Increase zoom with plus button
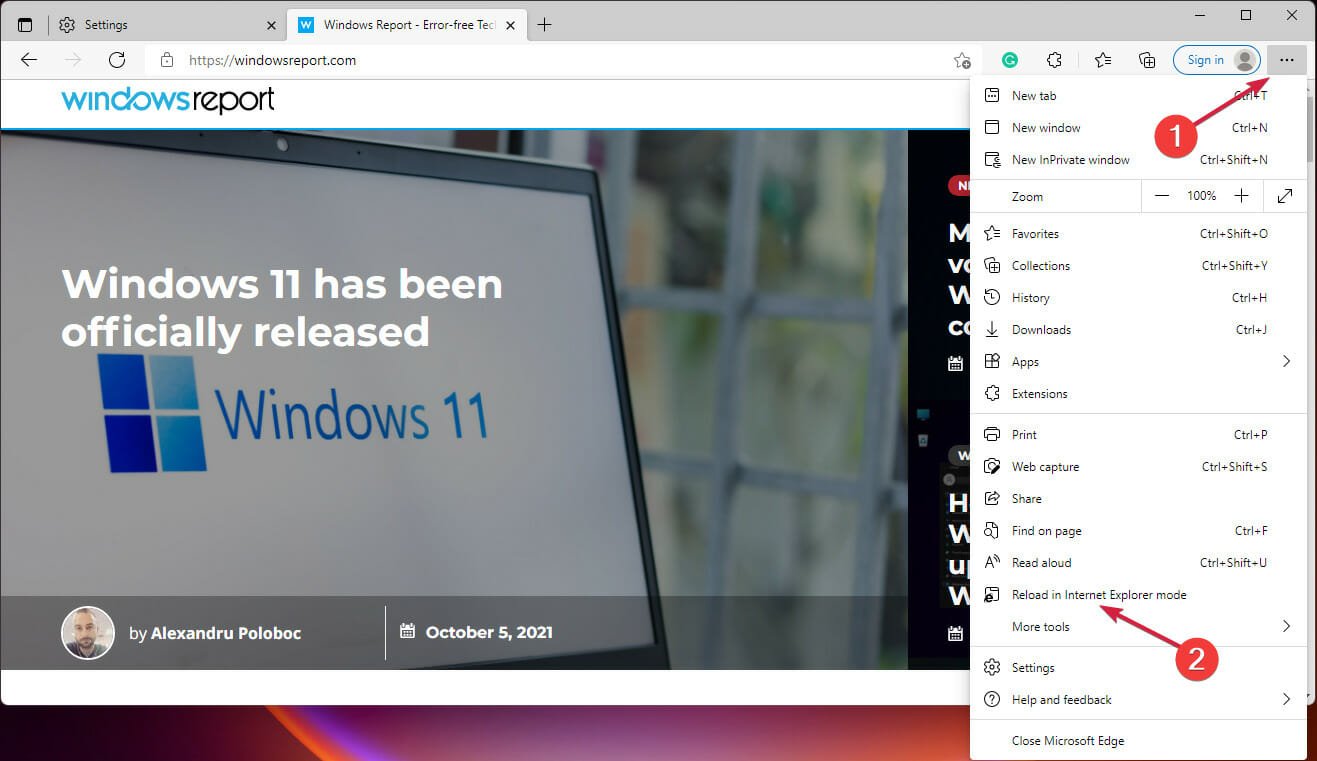The width and height of the screenshot is (1317, 761). pos(1241,196)
